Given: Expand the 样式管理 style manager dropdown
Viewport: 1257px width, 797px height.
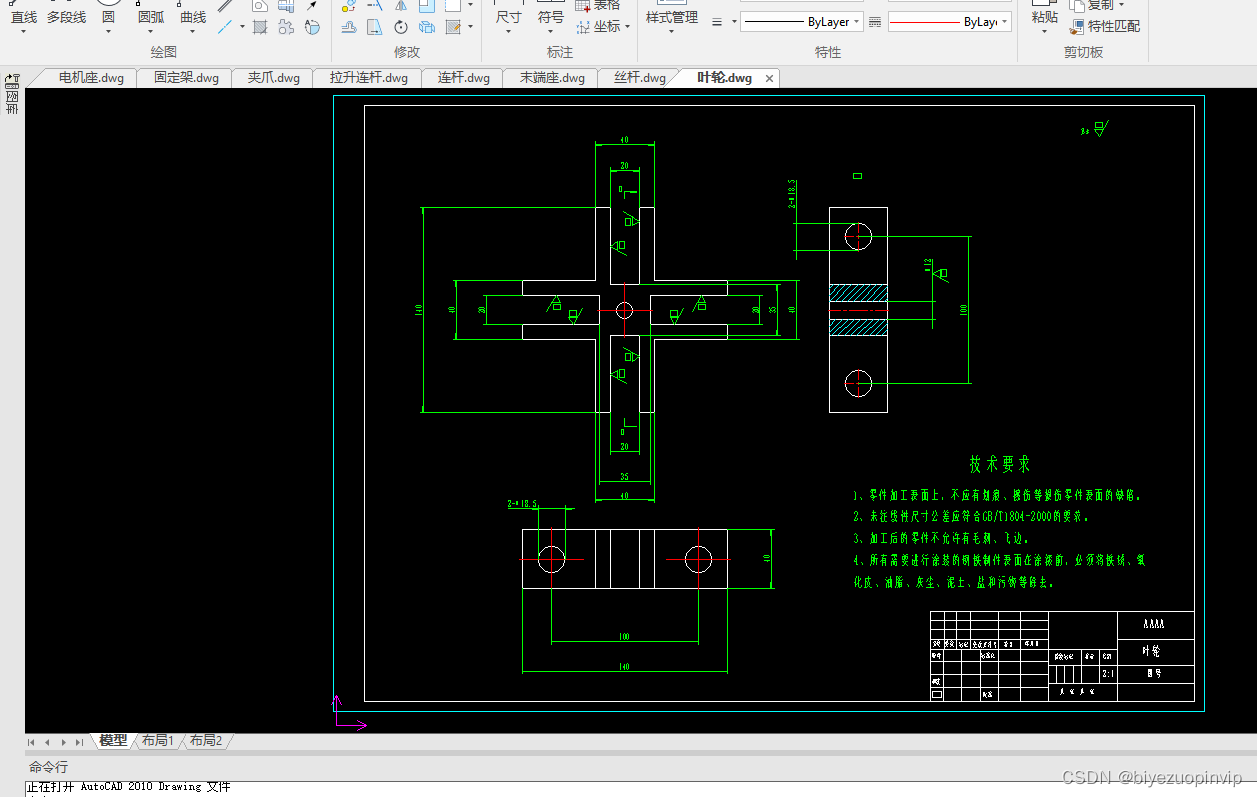Looking at the screenshot, I should click(671, 33).
